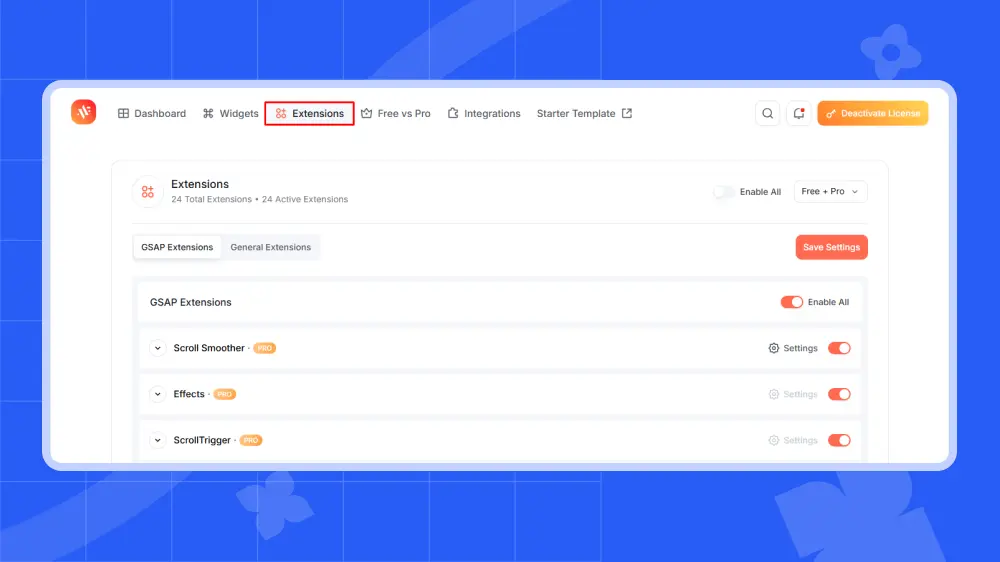Expand the Scroll Smoother row

(x=158, y=348)
